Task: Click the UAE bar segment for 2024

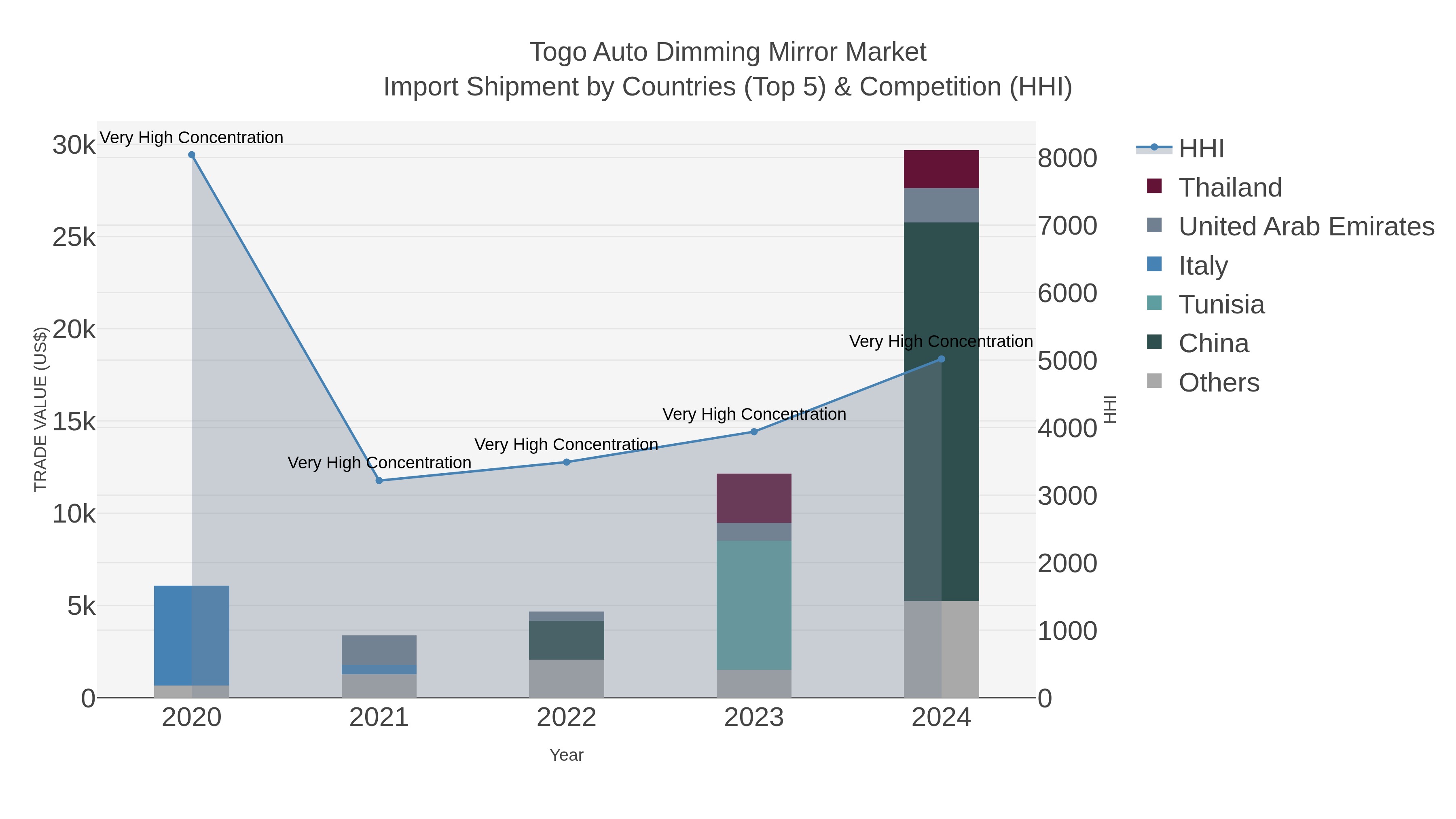Action: pos(941,205)
